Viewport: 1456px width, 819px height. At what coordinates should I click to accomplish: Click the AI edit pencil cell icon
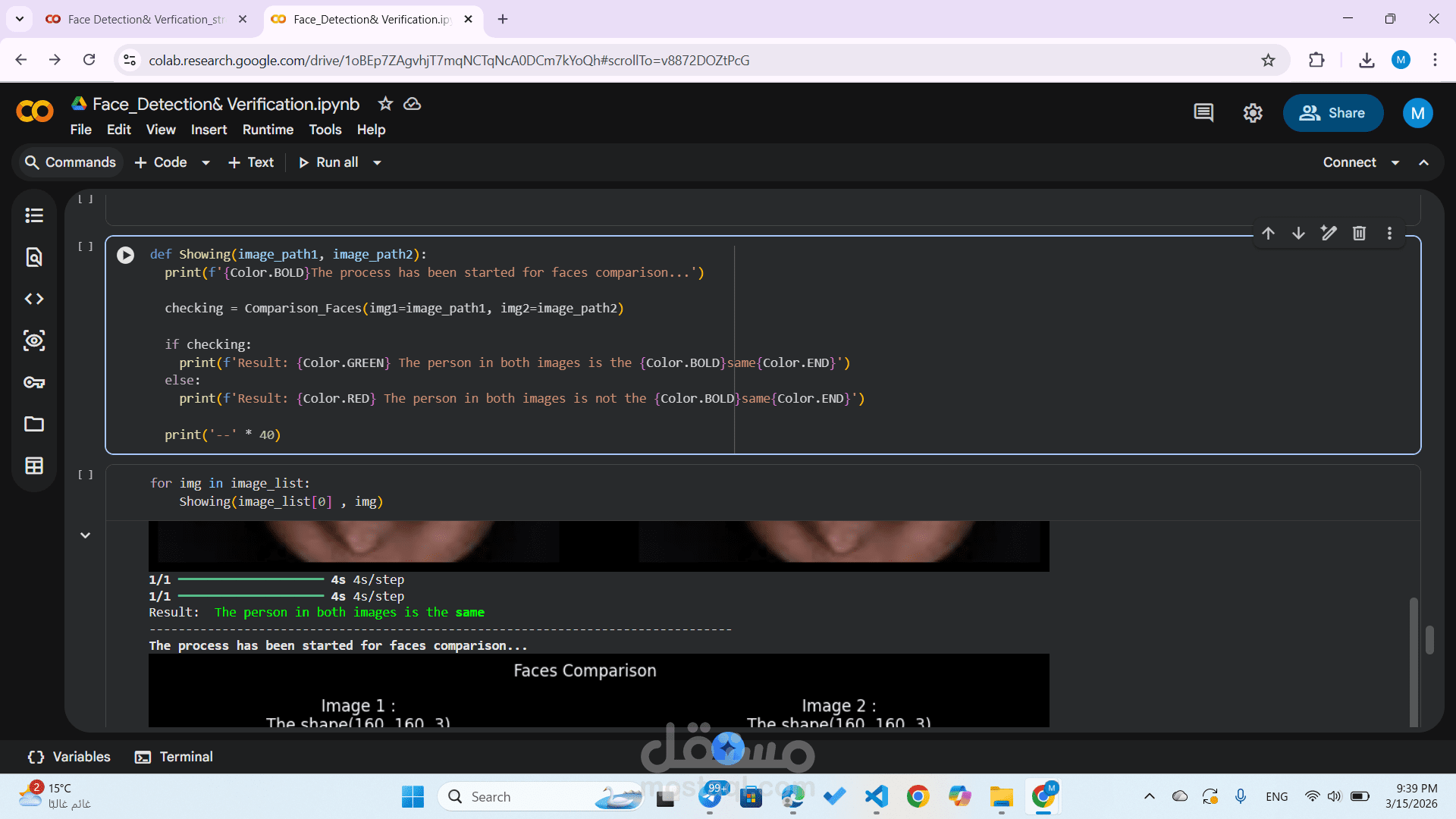pos(1329,234)
